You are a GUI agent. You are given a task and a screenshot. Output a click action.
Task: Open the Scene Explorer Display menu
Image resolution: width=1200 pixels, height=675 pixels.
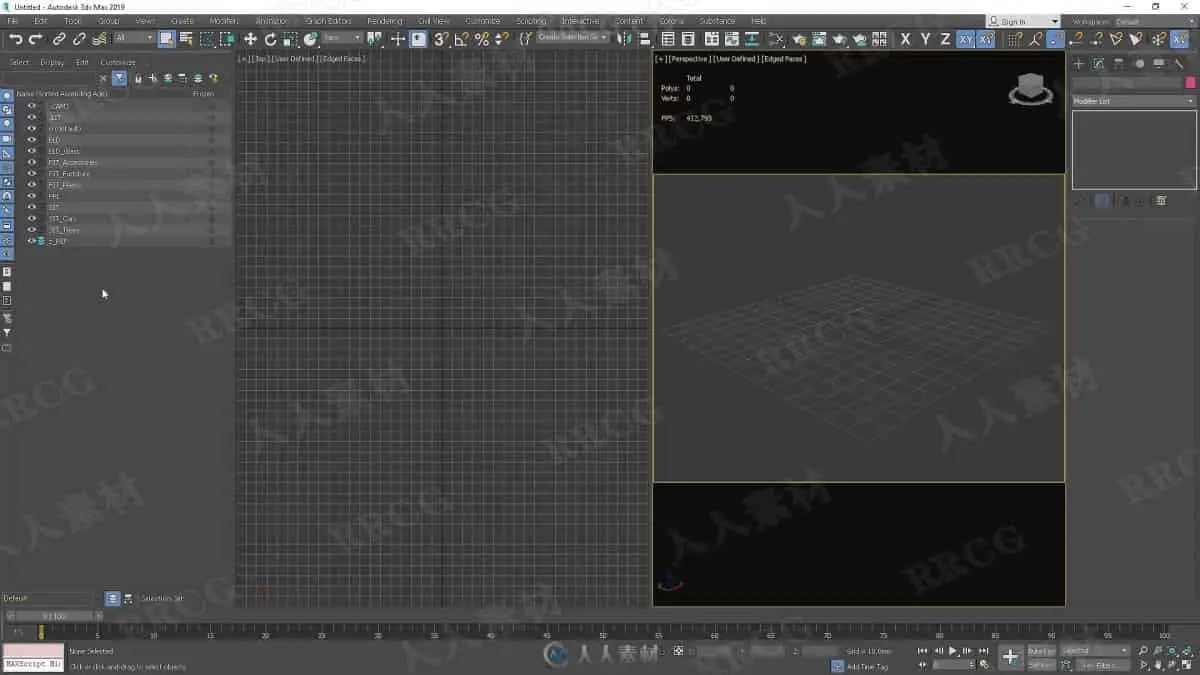click(x=52, y=62)
